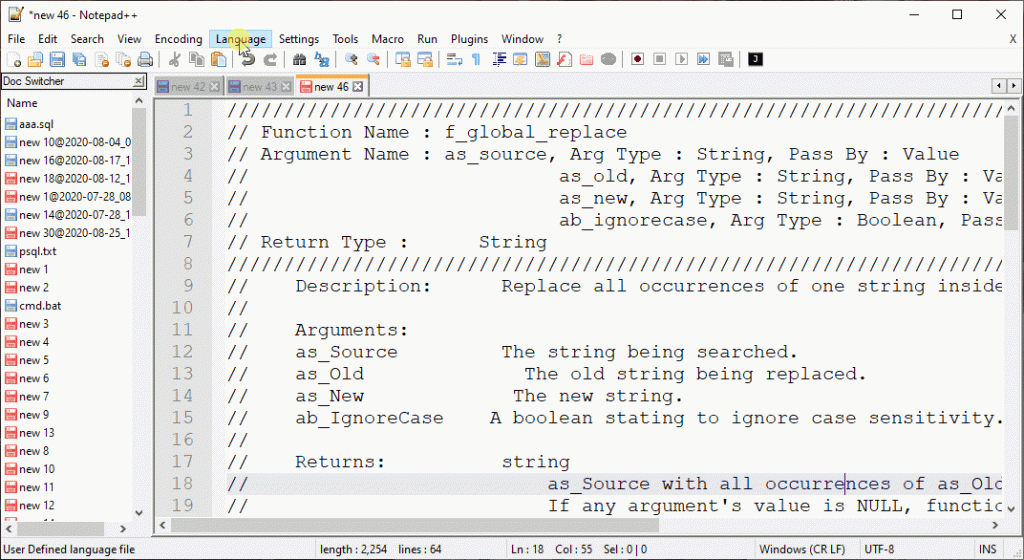Click Folder as Workspace toolbar icon
This screenshot has width=1024, height=560.
pyautogui.click(x=586, y=59)
